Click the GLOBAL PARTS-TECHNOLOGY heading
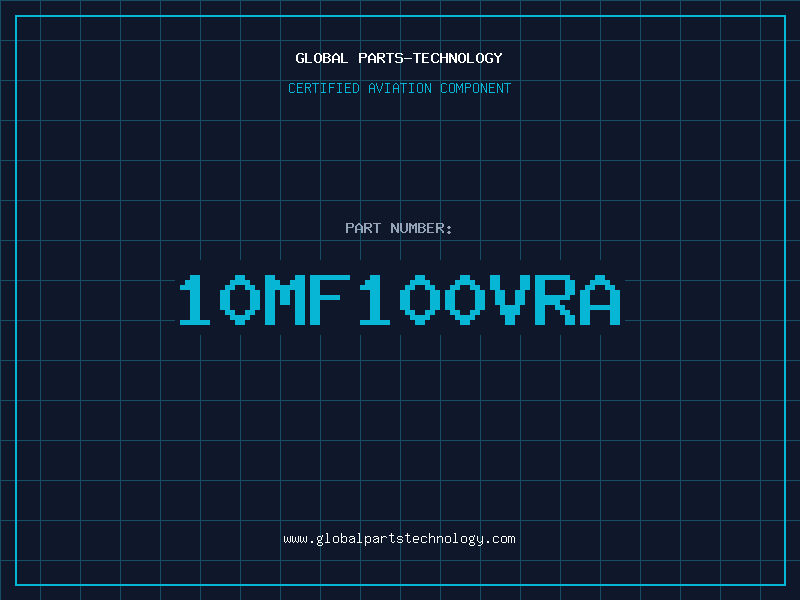This screenshot has width=800, height=600. pyautogui.click(x=399, y=58)
